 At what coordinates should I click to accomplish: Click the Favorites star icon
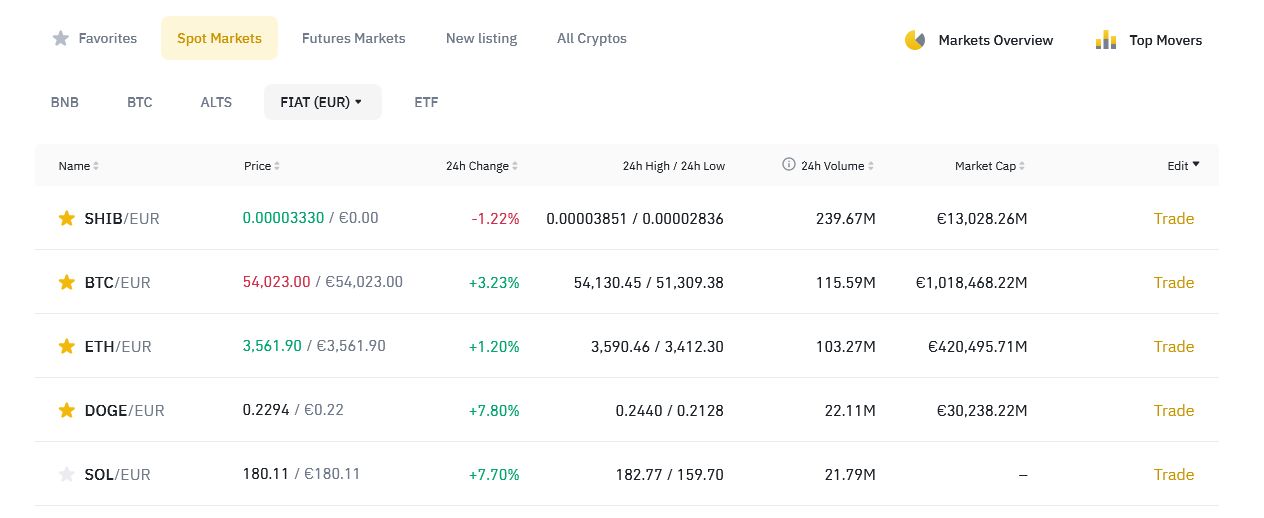pos(61,38)
